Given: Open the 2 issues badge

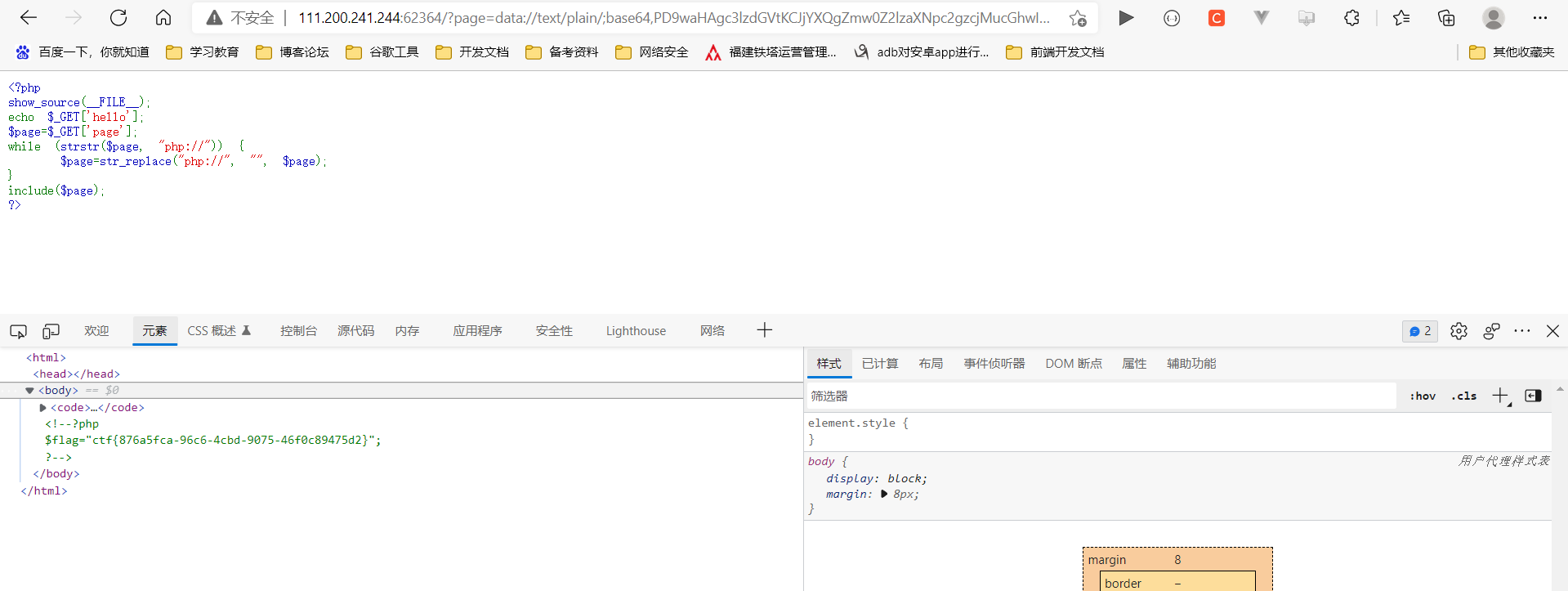Looking at the screenshot, I should [1420, 331].
